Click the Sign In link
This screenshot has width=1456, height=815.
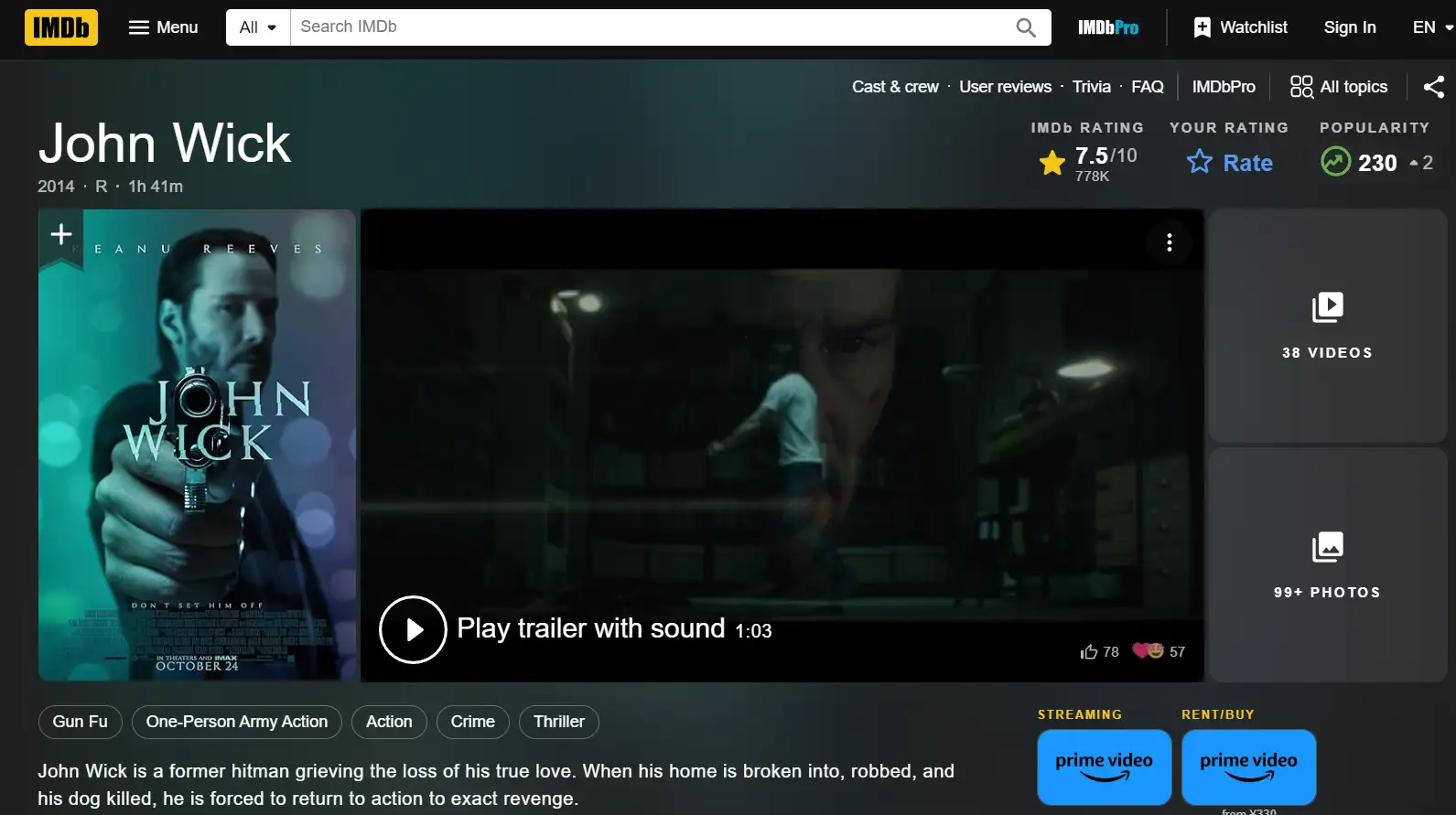point(1350,27)
